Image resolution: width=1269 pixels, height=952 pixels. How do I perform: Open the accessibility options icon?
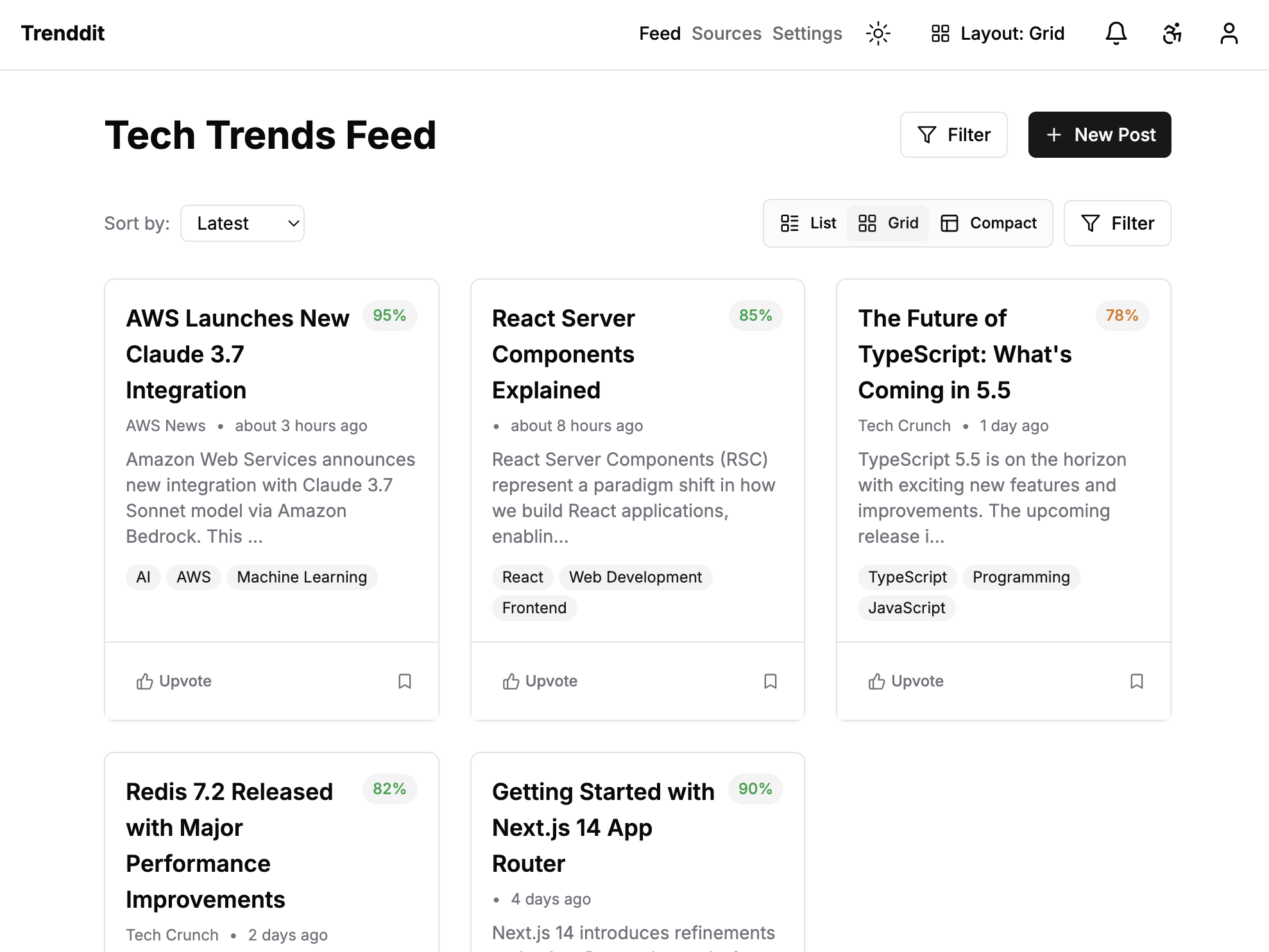pyautogui.click(x=1172, y=33)
